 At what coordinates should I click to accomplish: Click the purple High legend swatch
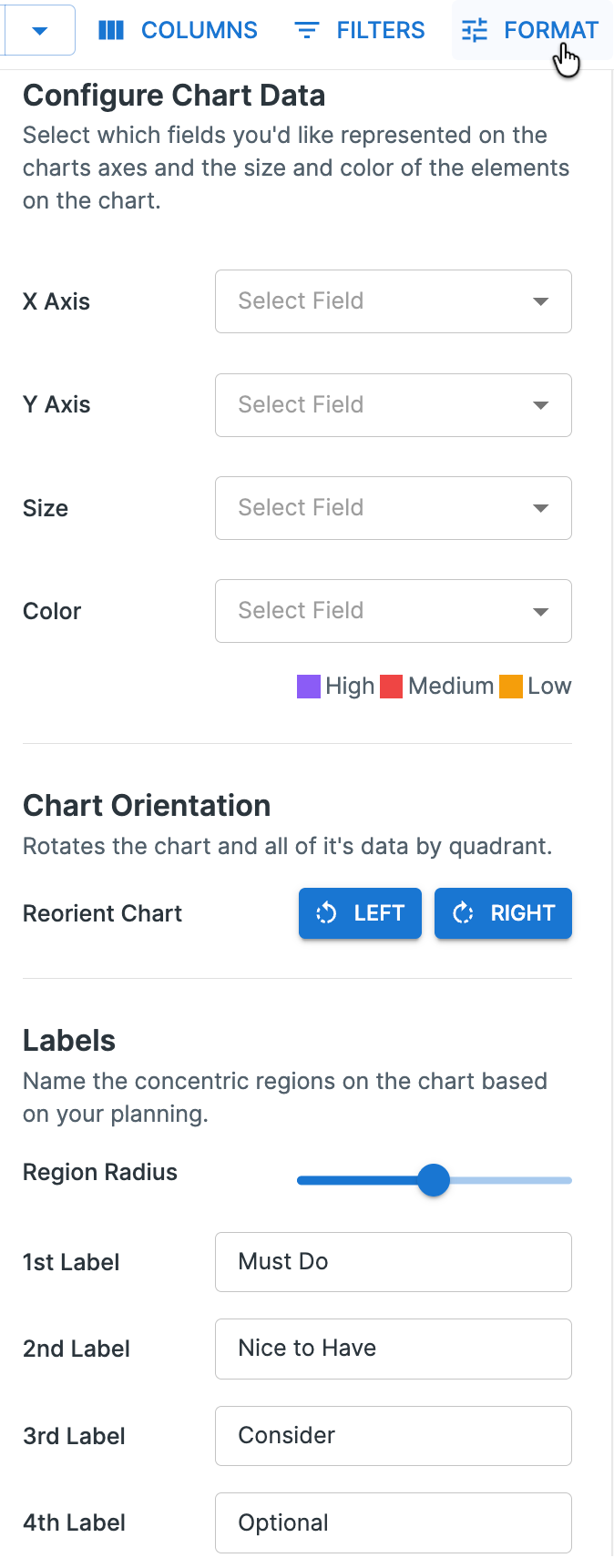(x=308, y=686)
